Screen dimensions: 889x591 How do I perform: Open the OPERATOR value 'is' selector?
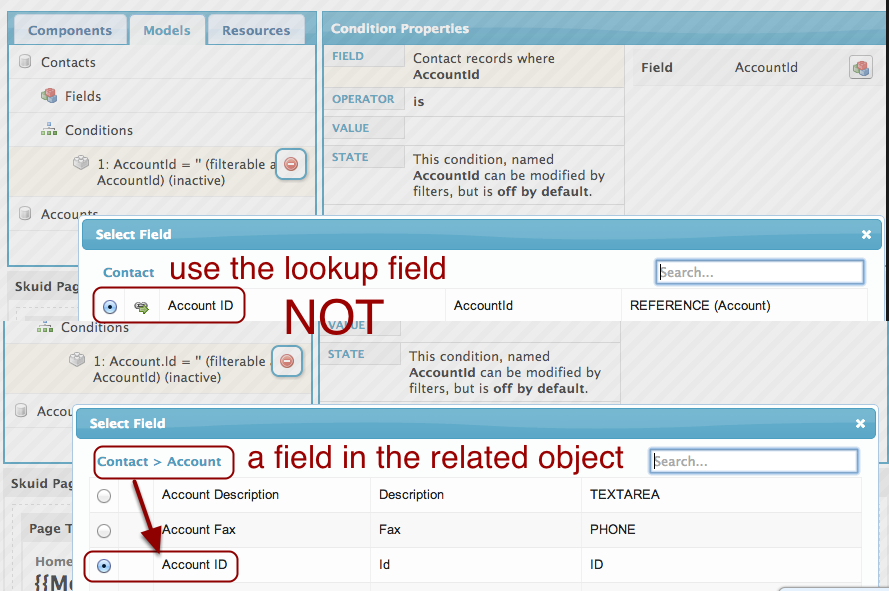tap(419, 101)
